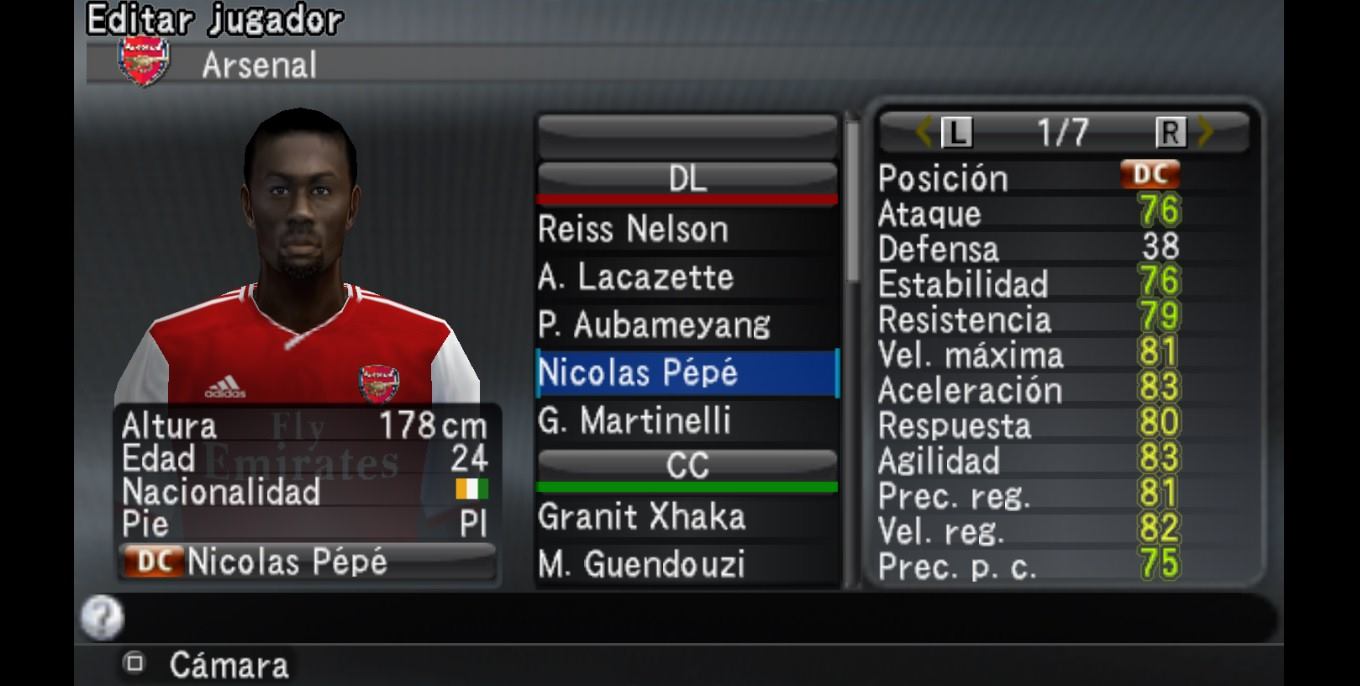Click the DC badge beside Nicolas Pépé name bar
This screenshot has height=686, width=1360.
pos(153,562)
